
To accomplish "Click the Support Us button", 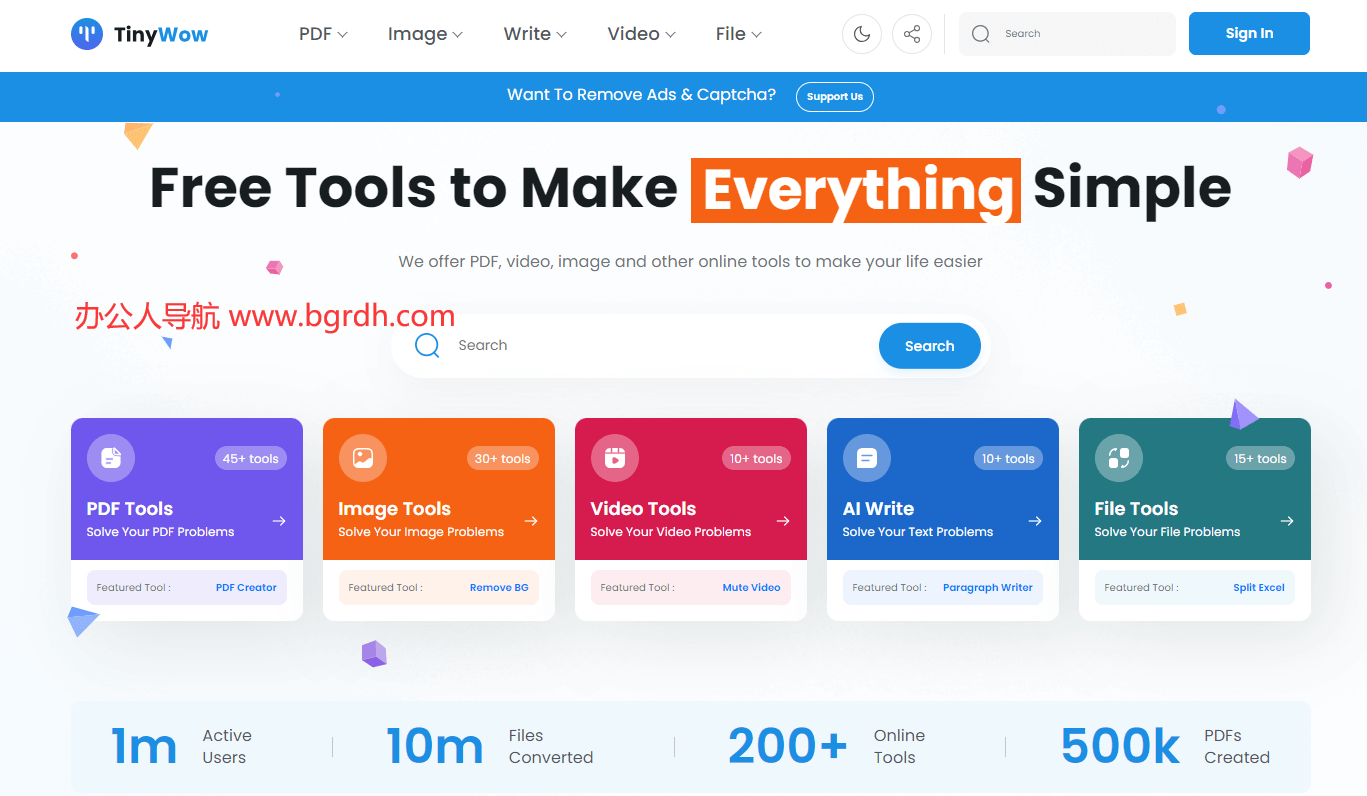I will pos(834,97).
